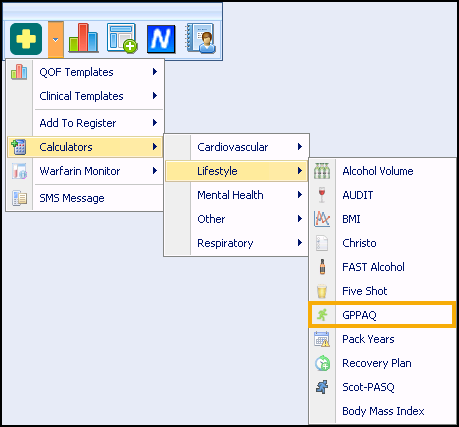Open the patient notebook toolbar icon
459x427 pixels.
pos(200,38)
